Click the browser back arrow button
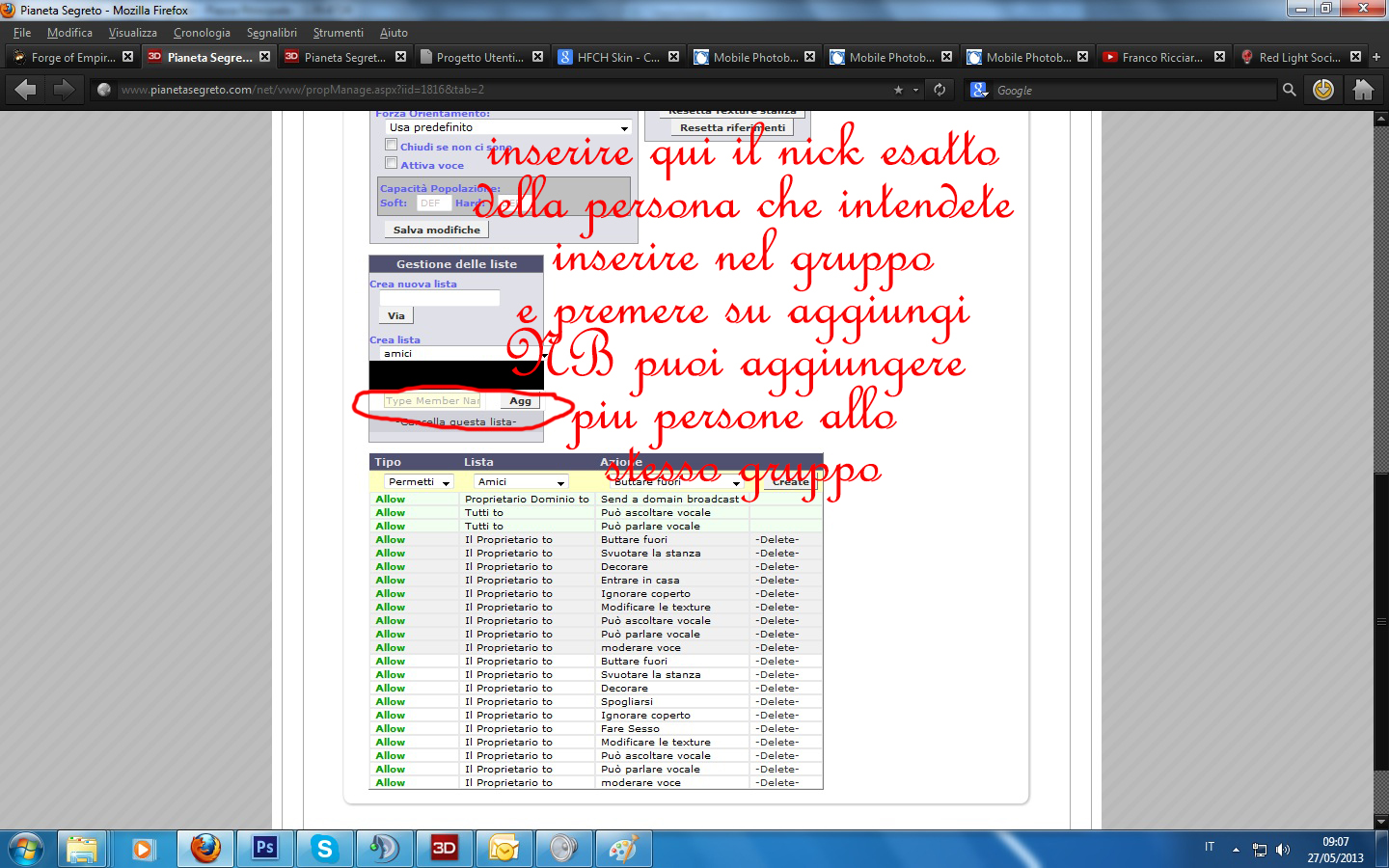The height and width of the screenshot is (868, 1389). coord(26,90)
